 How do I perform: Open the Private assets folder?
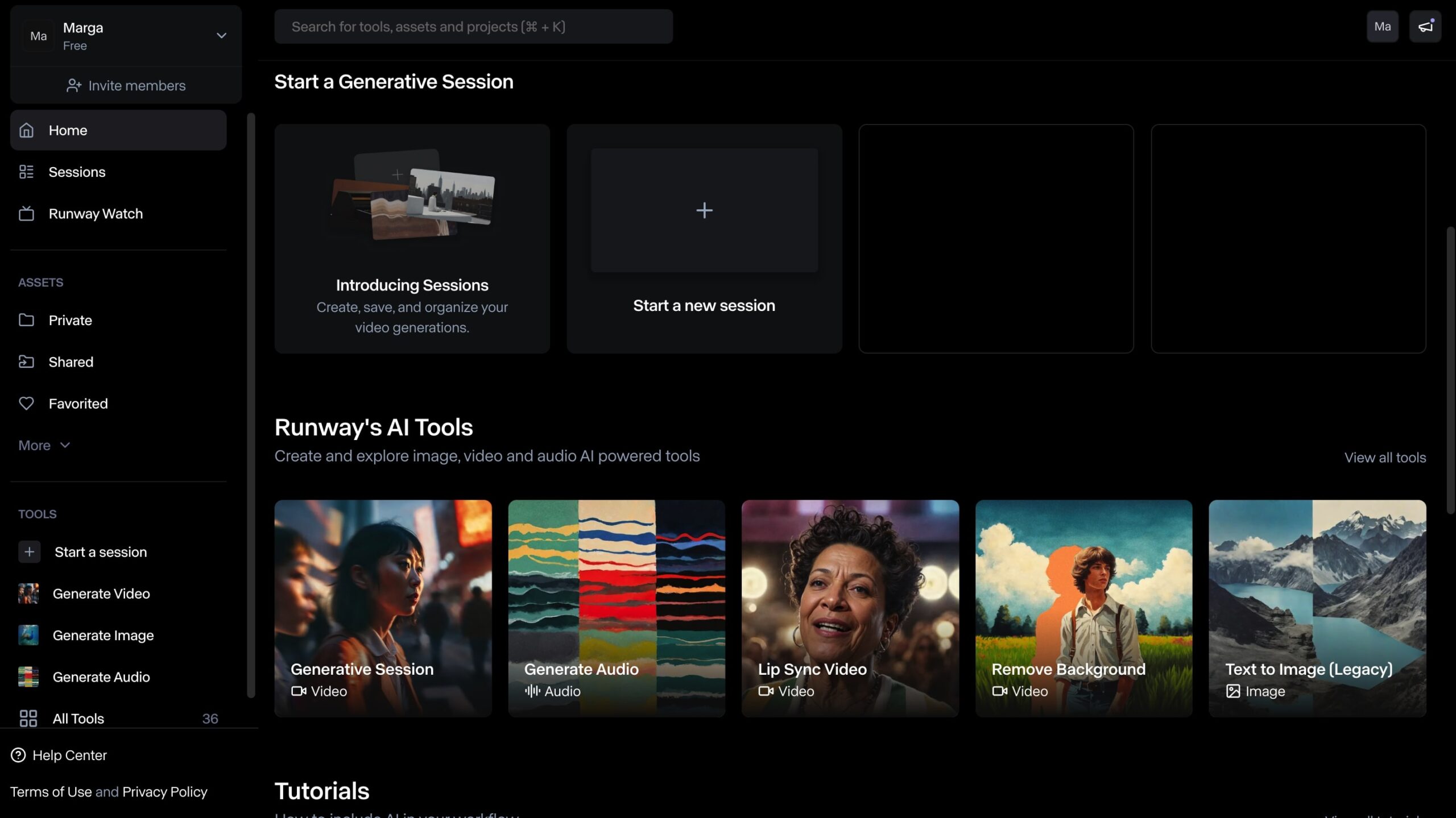coord(70,320)
